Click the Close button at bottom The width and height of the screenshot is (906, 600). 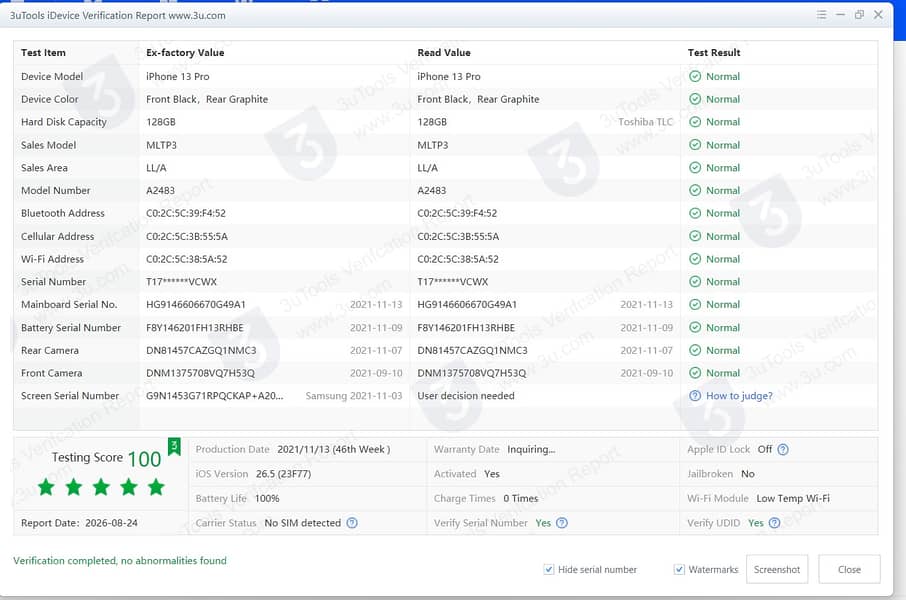(849, 569)
